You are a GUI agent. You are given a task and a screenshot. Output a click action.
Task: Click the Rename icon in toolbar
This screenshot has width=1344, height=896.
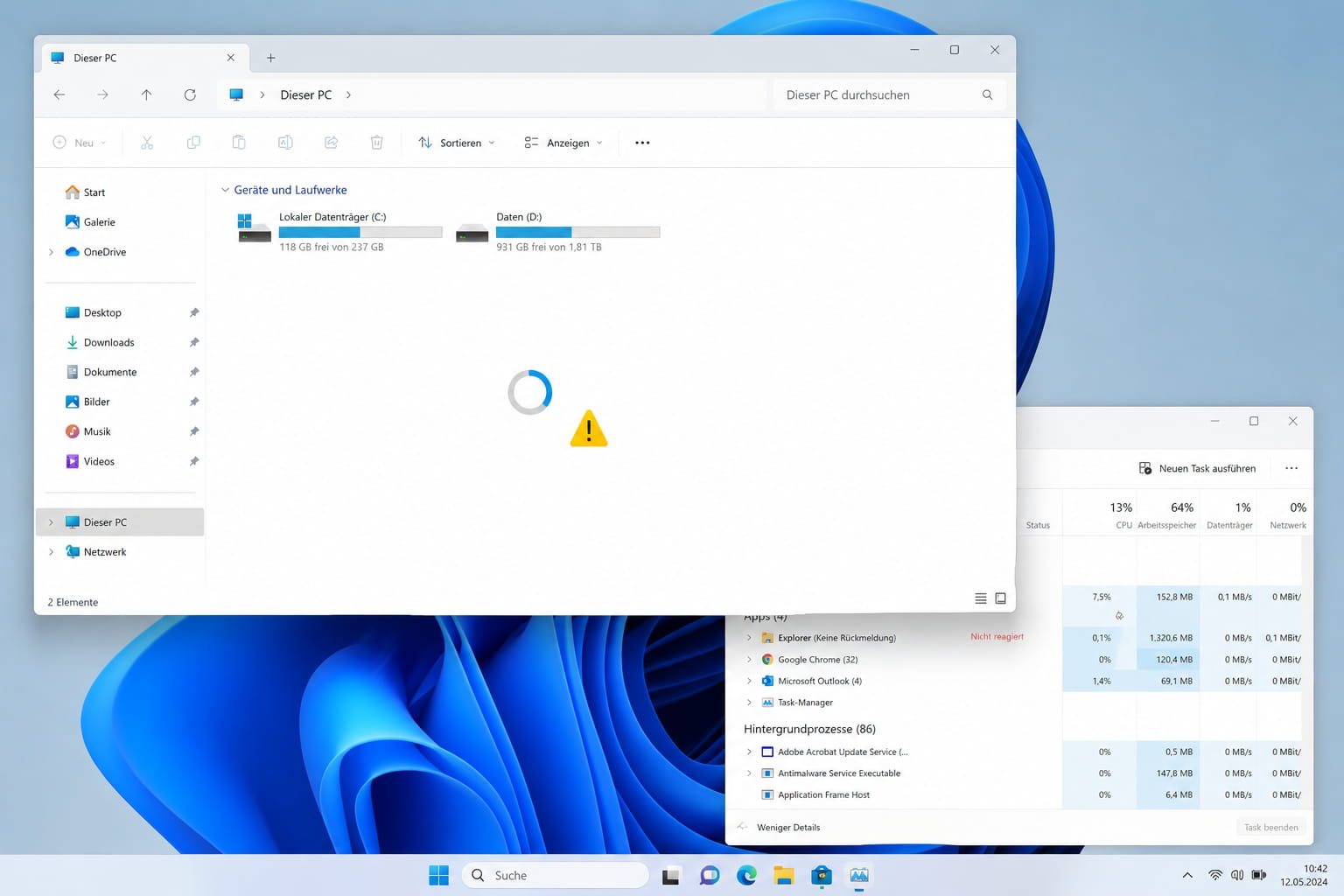click(285, 143)
